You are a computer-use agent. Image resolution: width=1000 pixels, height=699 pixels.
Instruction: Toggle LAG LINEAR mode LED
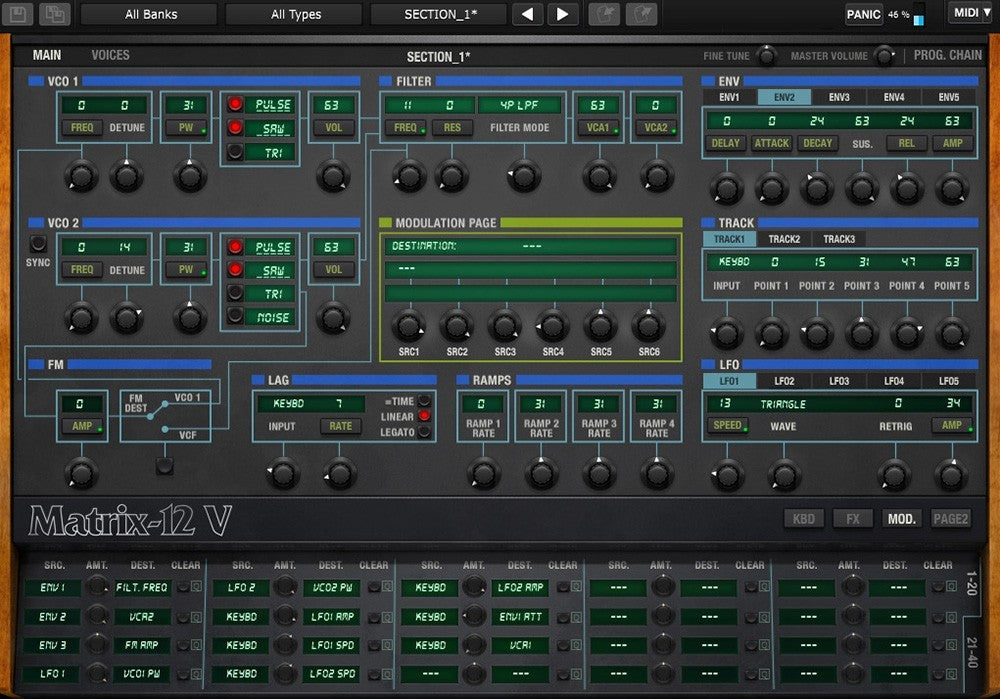(423, 416)
